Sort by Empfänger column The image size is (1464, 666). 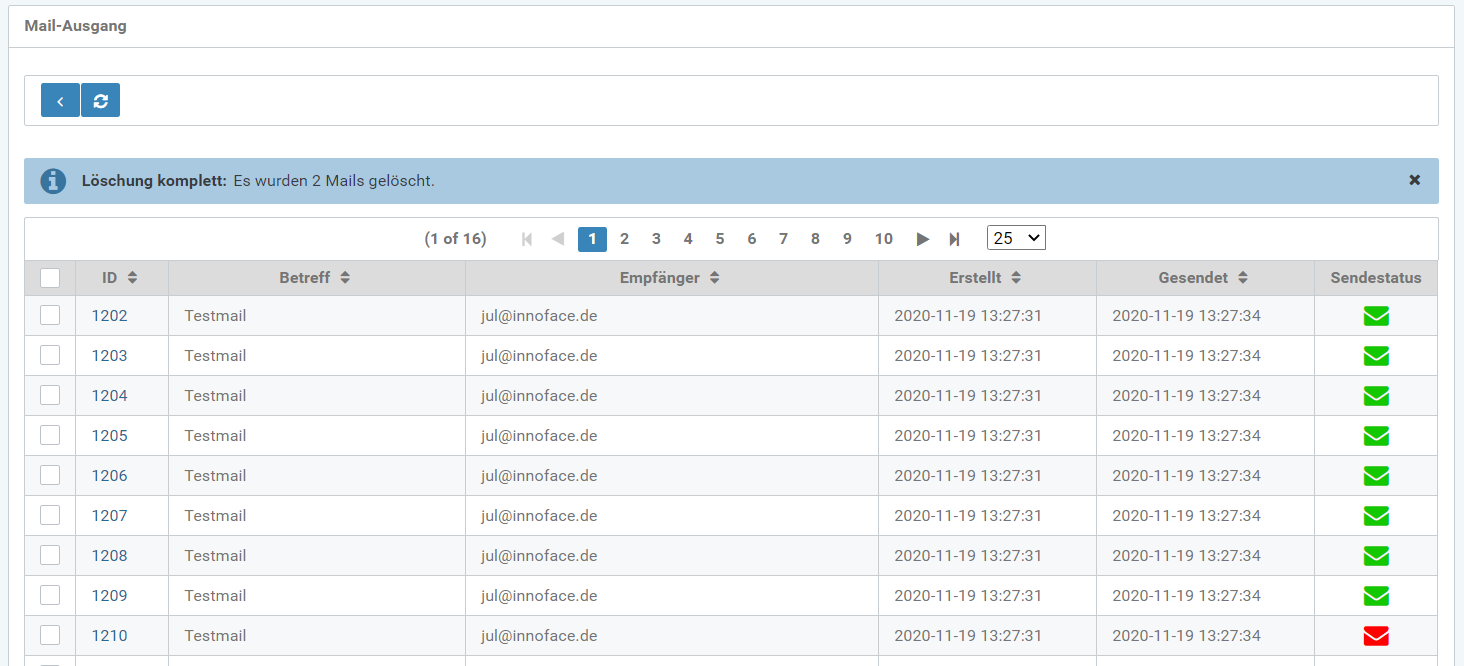coord(671,278)
